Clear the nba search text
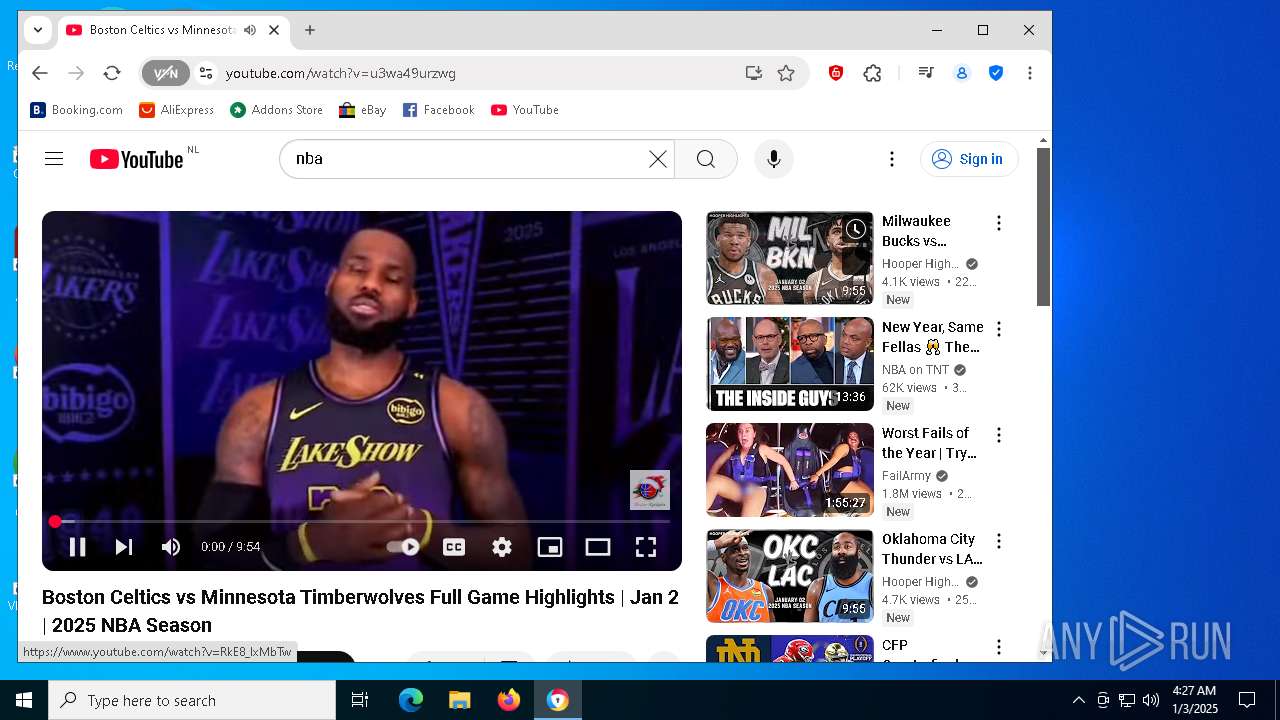The height and width of the screenshot is (720, 1280). 657,159
